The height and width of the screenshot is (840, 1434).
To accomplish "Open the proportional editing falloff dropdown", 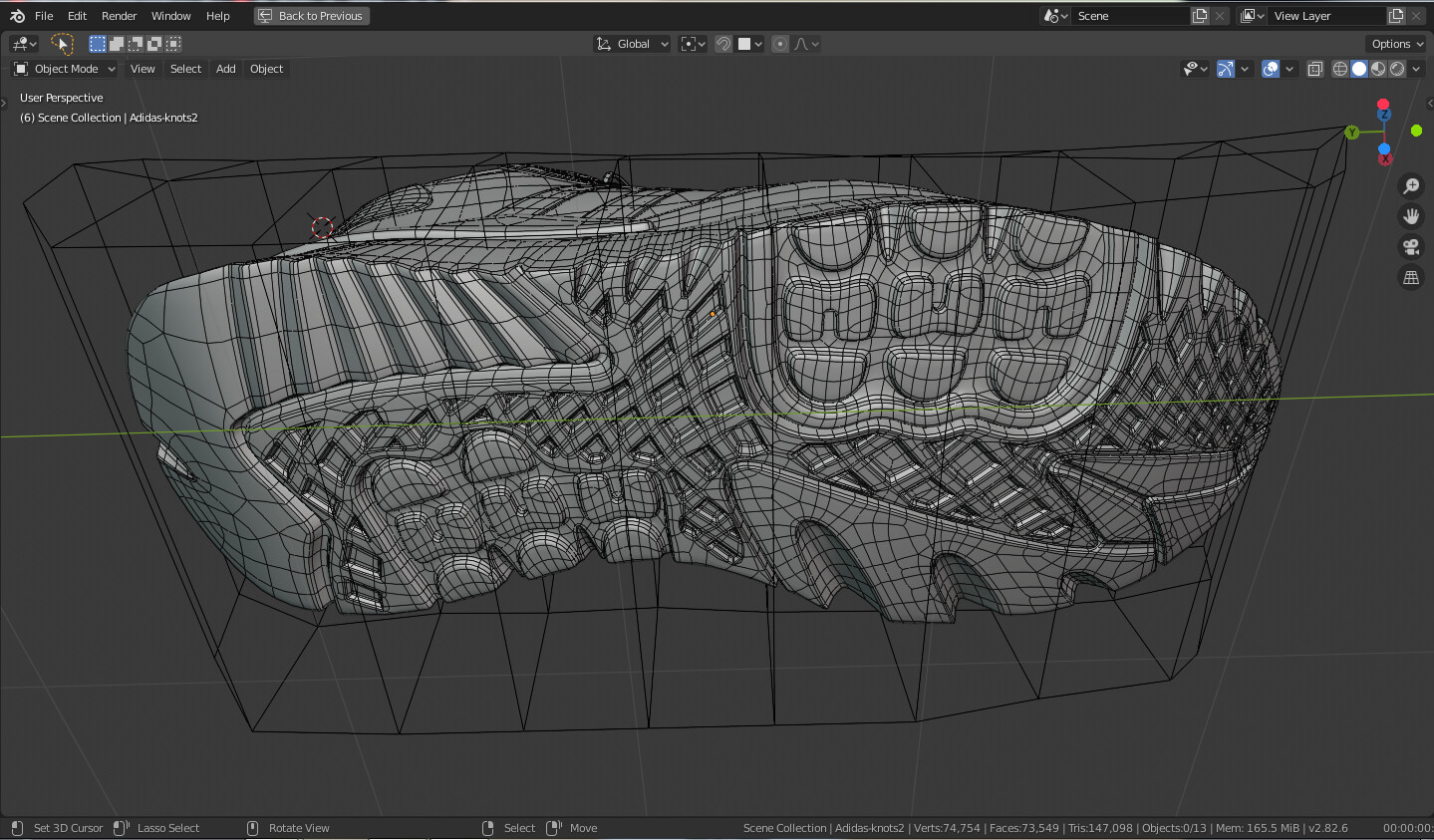I will pos(807,44).
